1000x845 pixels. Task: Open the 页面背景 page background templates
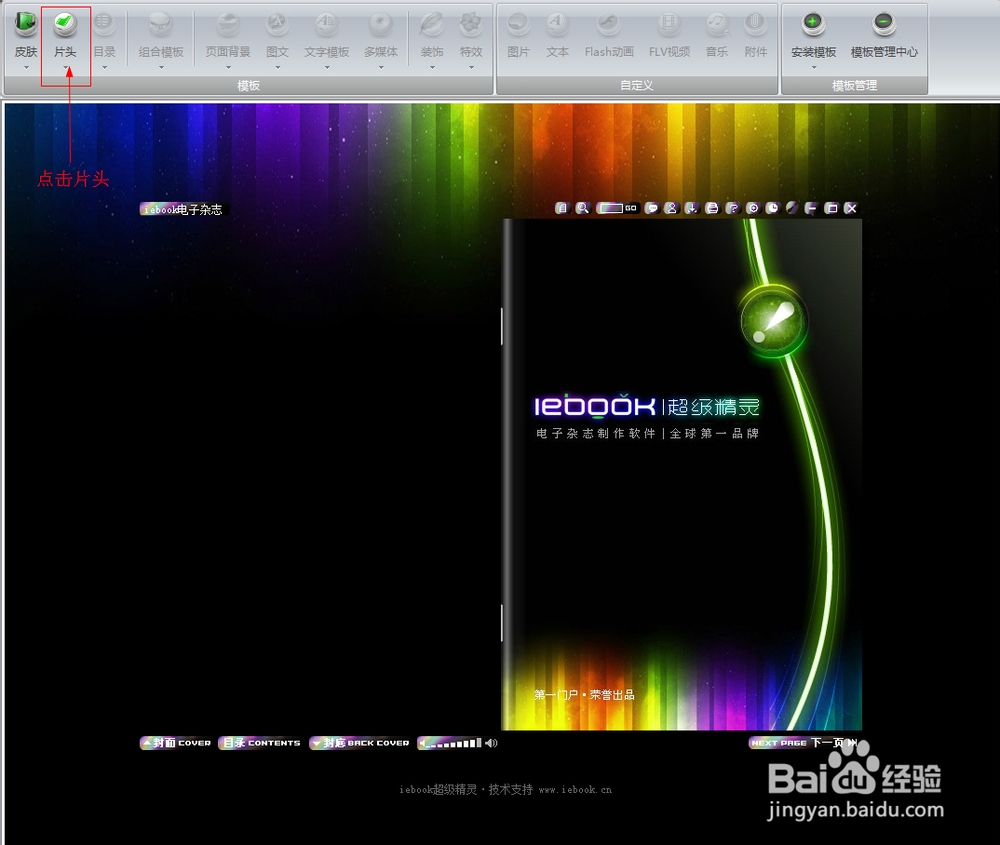pos(228,24)
